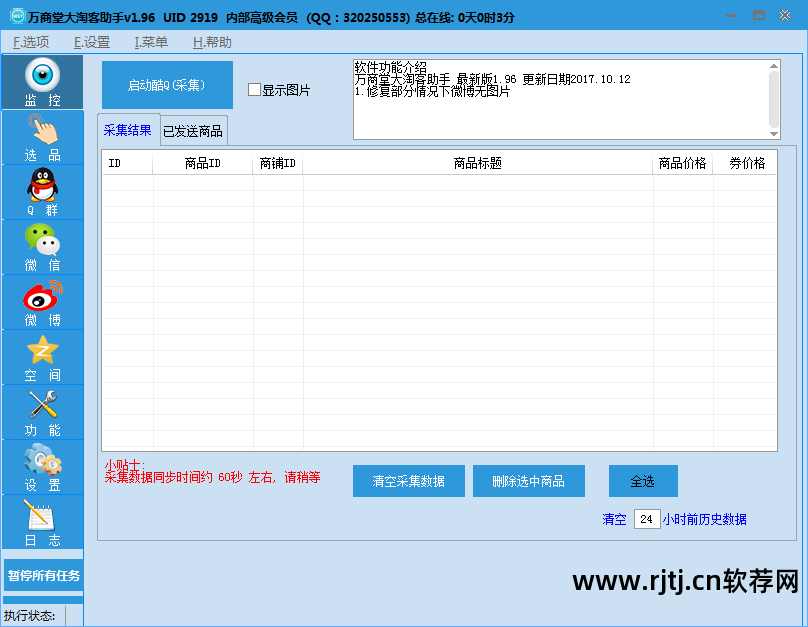This screenshot has width=808, height=627.
Task: Sort by the 商品ID column header
Action: pos(203,163)
